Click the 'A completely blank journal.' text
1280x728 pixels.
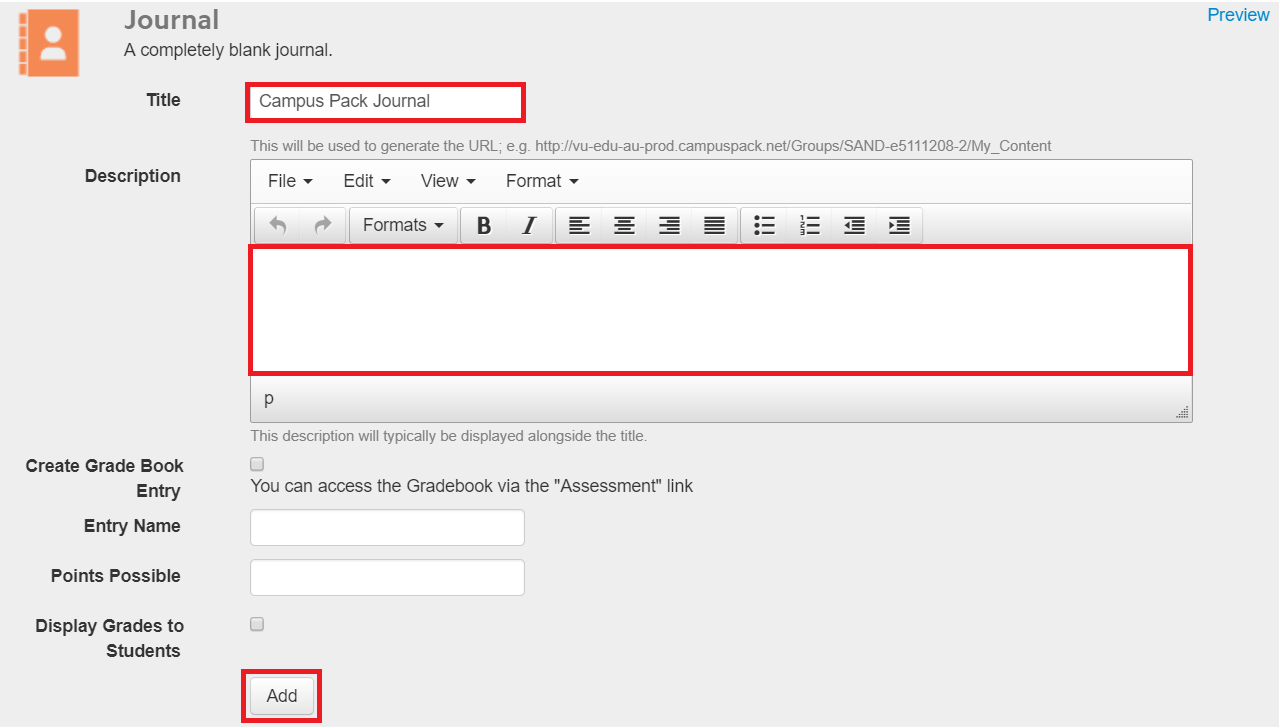(x=228, y=49)
